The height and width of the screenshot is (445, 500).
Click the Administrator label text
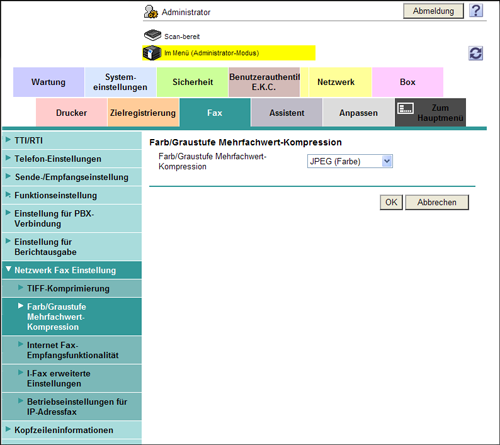point(186,12)
